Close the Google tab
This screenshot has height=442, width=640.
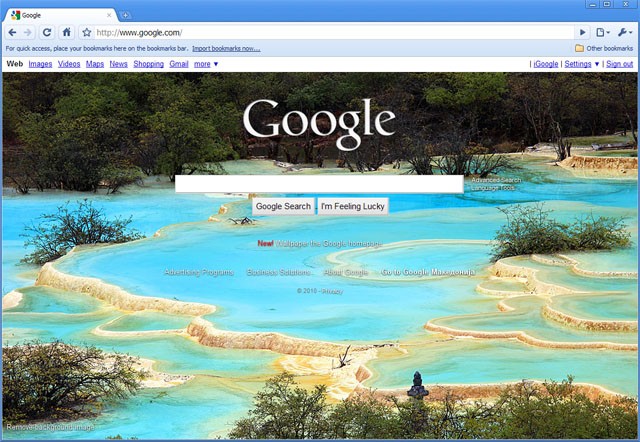point(109,15)
